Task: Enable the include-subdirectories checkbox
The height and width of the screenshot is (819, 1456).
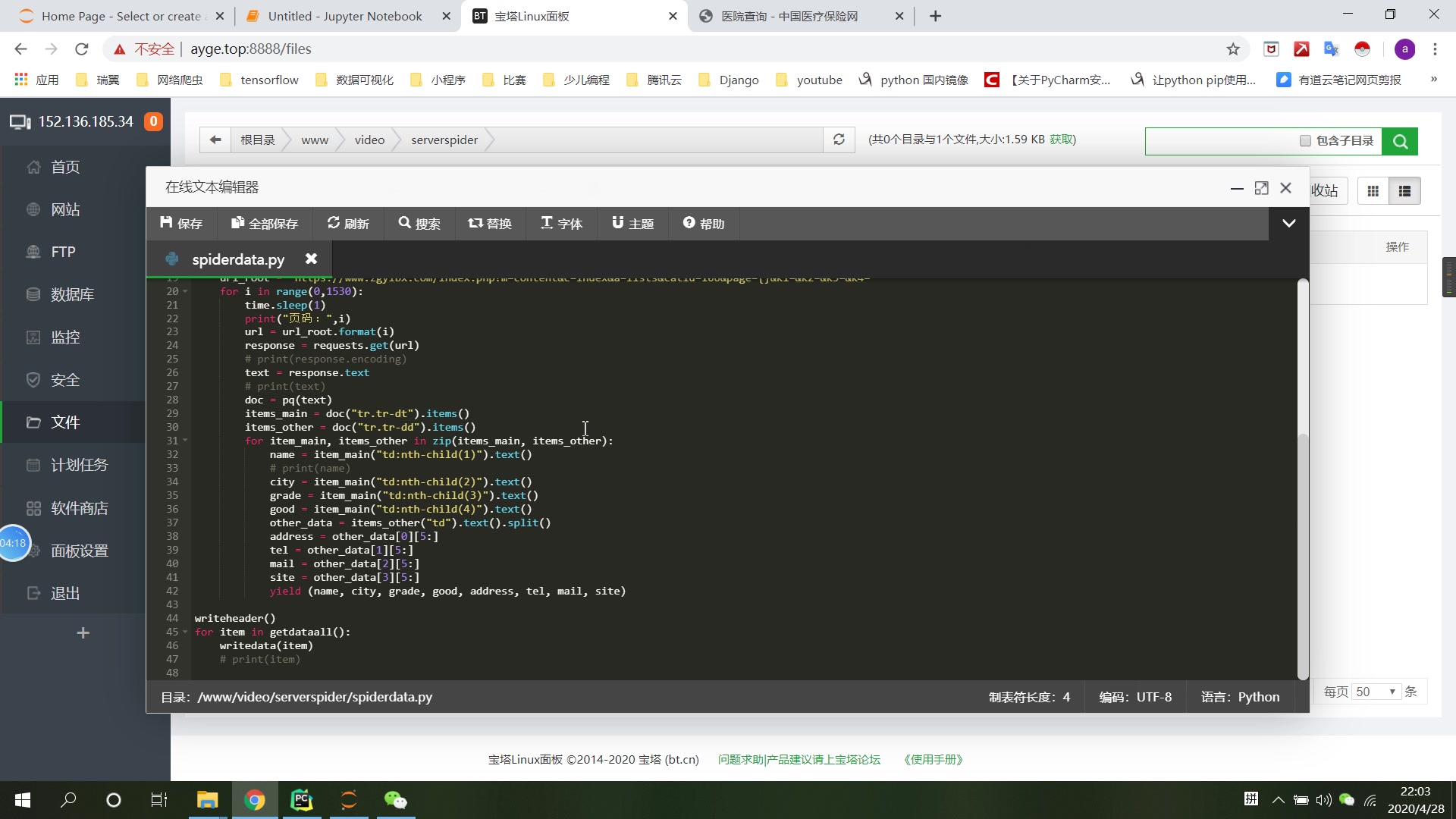Action: tap(1305, 141)
